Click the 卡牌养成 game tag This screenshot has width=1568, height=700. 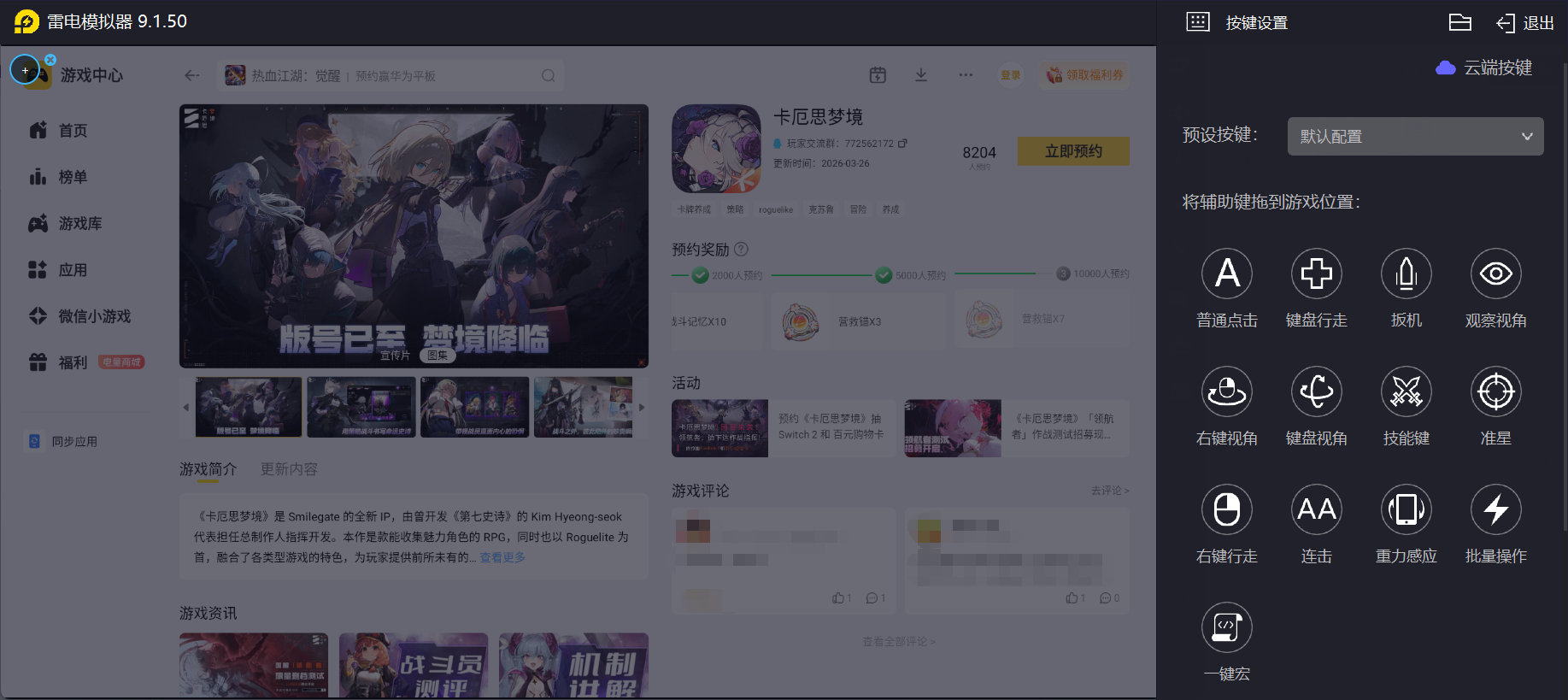coord(694,209)
